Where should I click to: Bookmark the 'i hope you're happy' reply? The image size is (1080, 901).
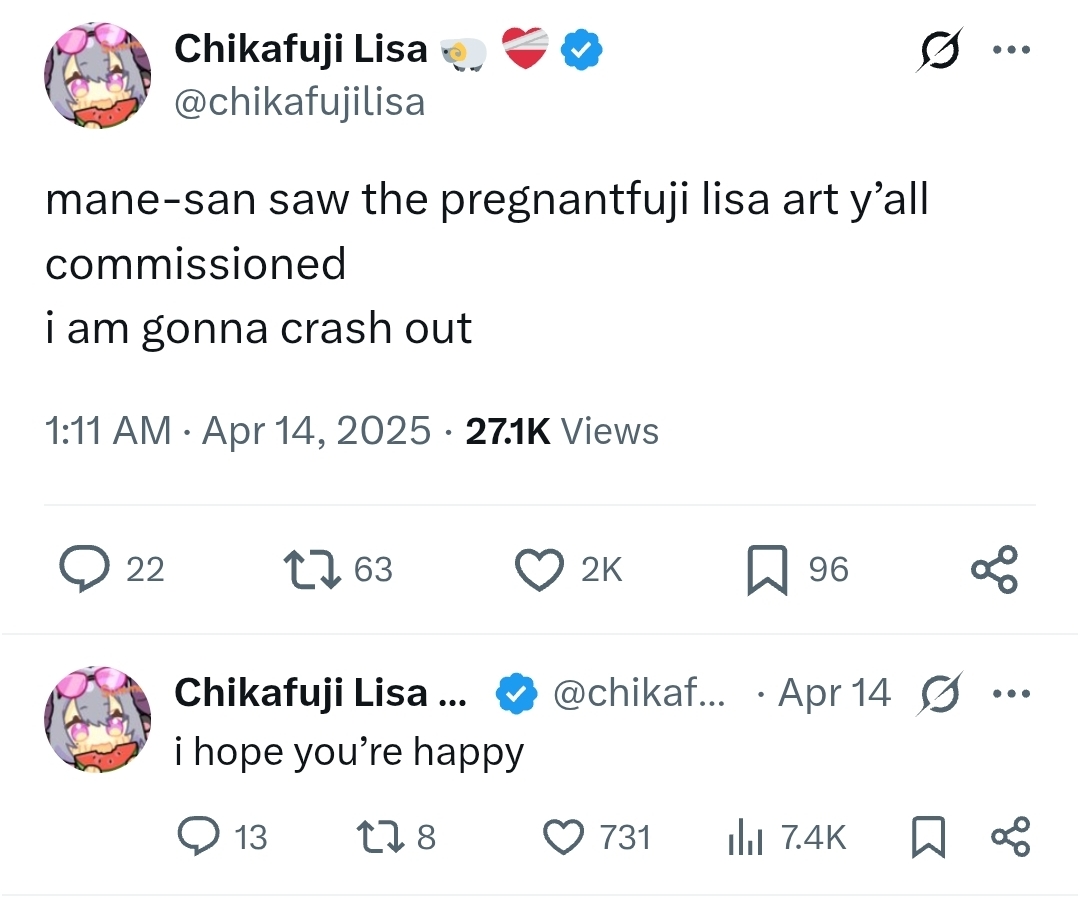(x=928, y=837)
